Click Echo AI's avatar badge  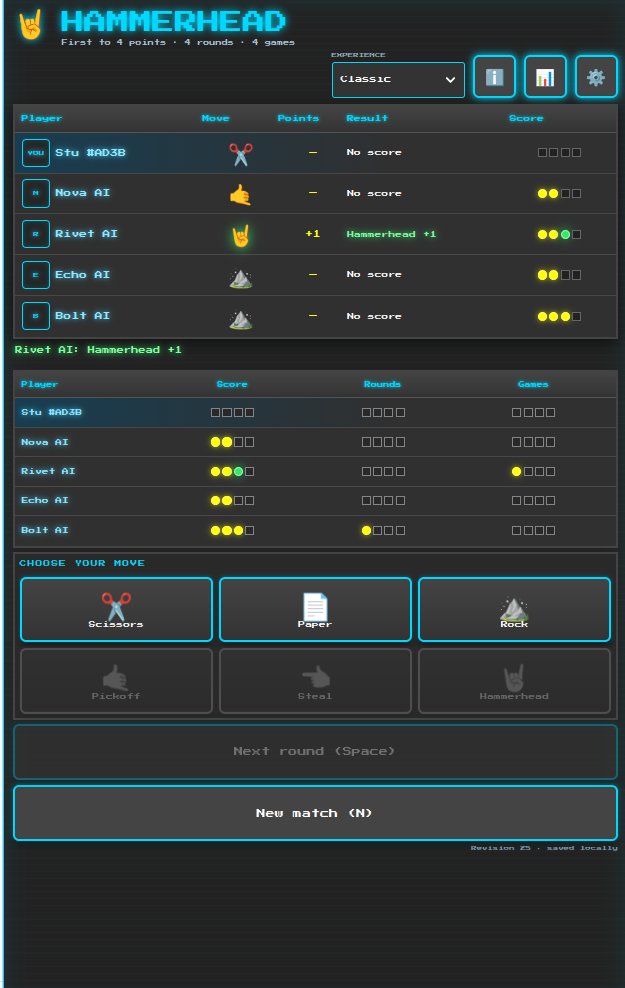click(36, 275)
